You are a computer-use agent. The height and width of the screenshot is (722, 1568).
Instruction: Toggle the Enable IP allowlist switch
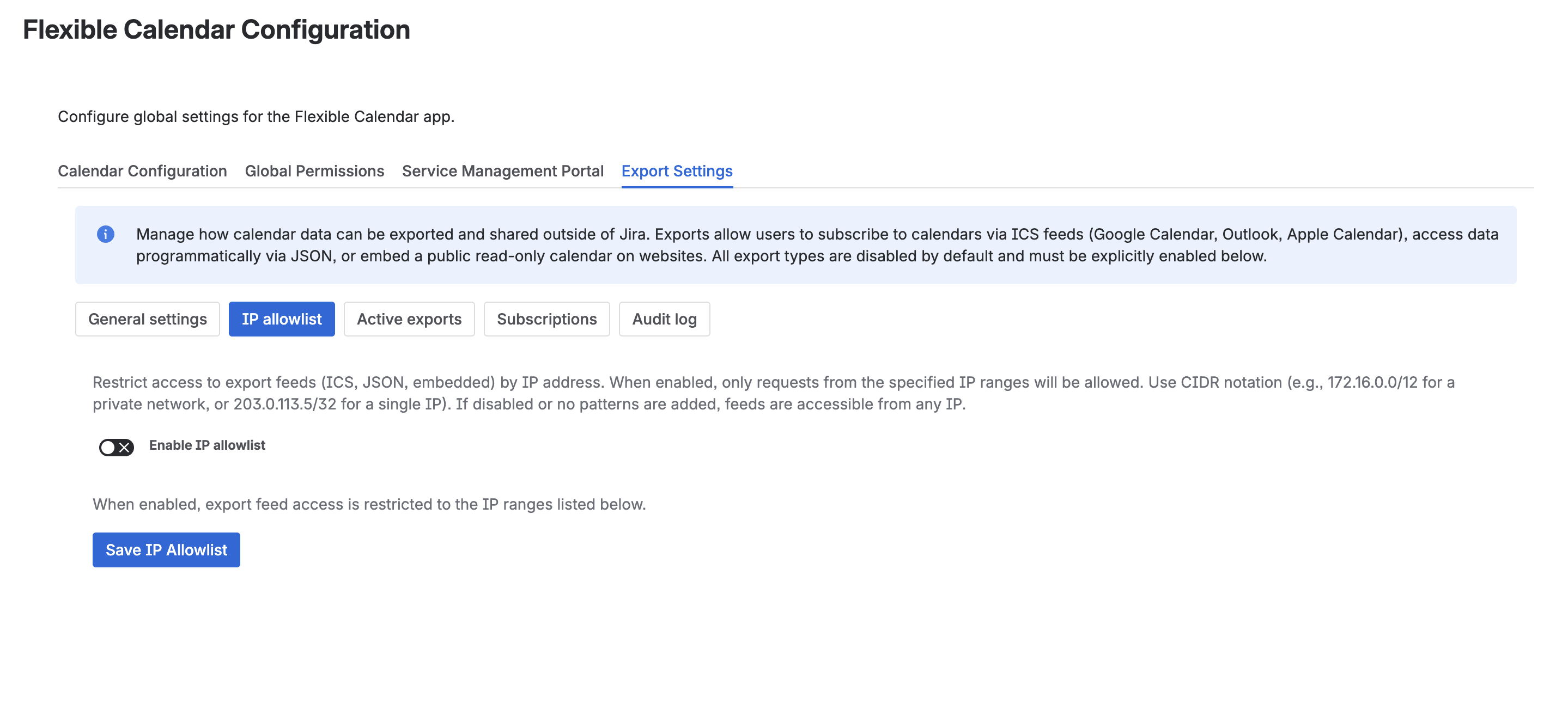tap(116, 448)
